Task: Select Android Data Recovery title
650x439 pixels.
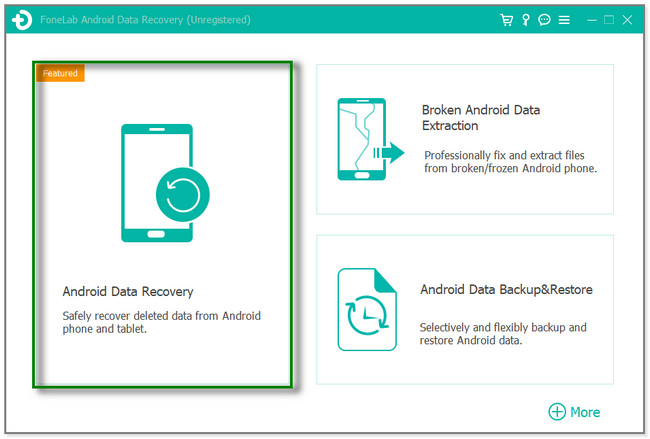Action: pos(128,291)
